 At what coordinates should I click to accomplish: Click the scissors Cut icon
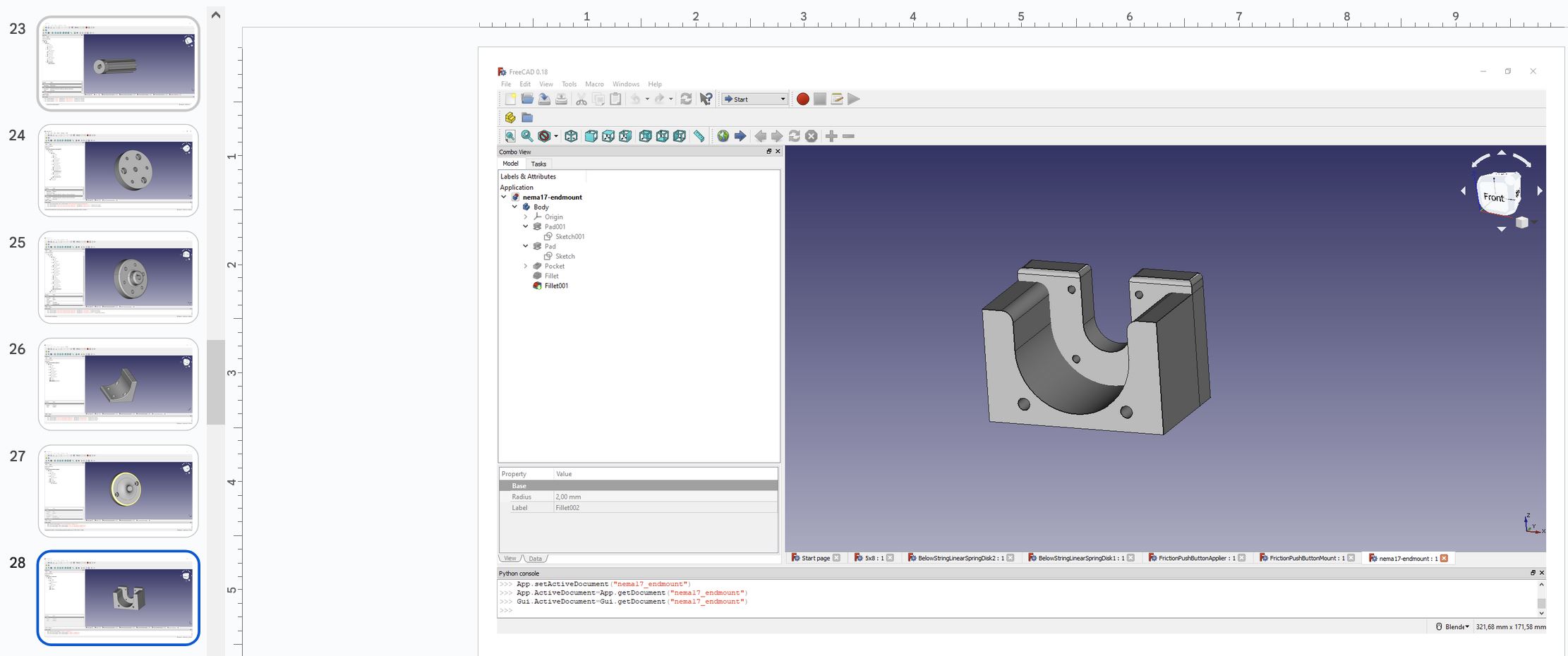tap(581, 99)
